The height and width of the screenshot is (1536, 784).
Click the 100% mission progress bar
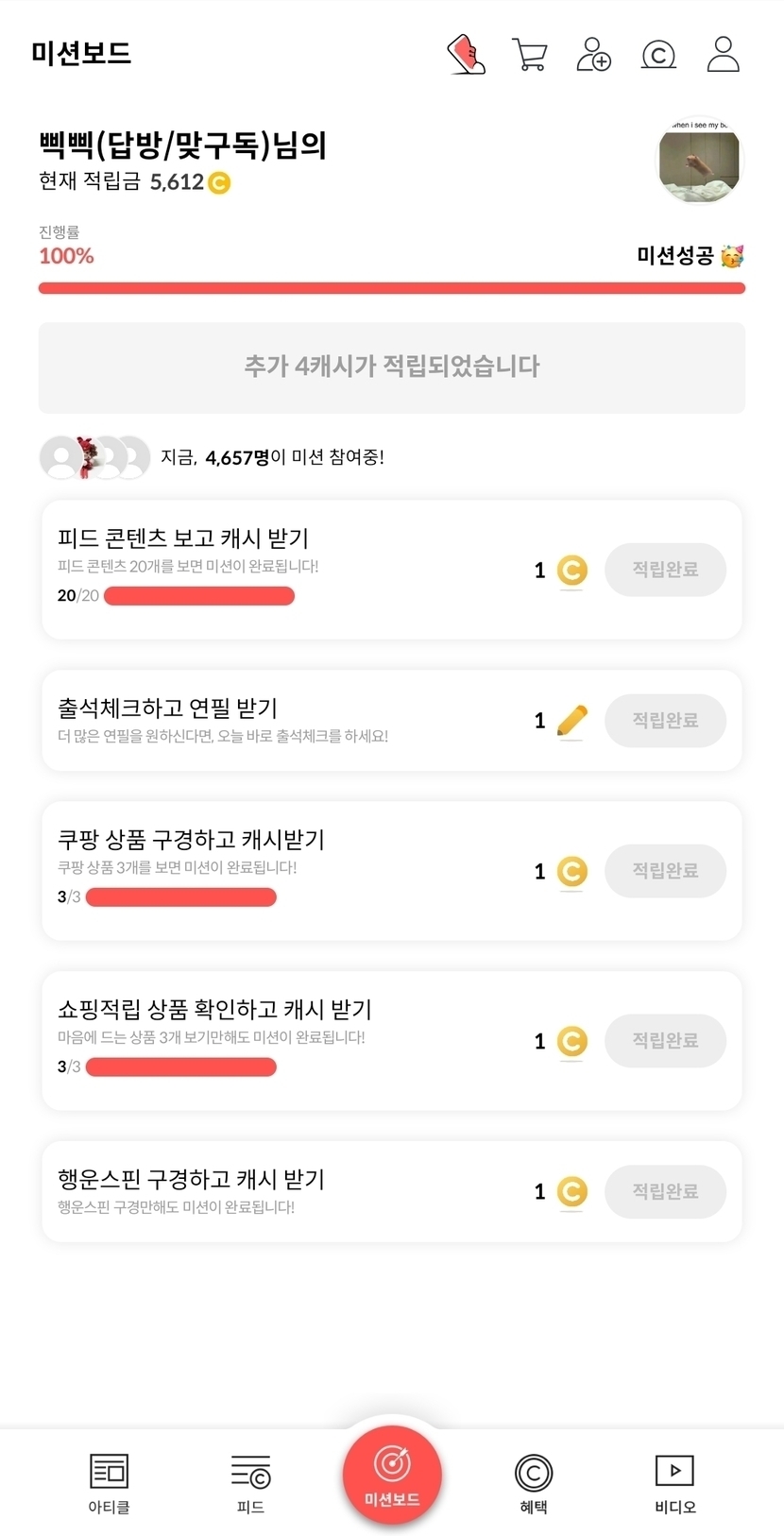click(392, 288)
